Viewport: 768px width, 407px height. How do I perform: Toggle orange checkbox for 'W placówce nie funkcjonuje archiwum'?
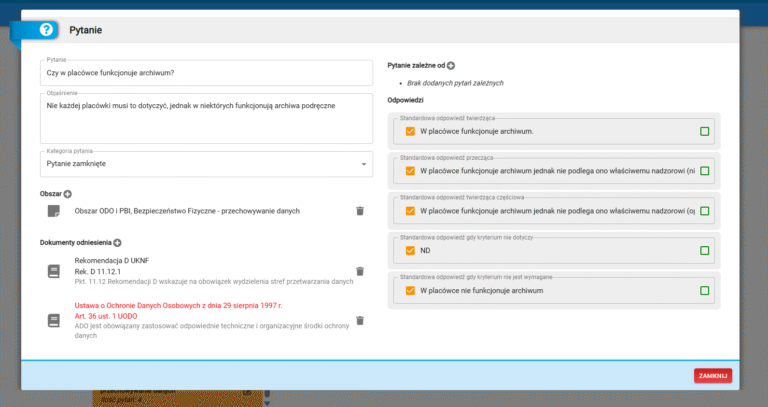(x=410, y=290)
